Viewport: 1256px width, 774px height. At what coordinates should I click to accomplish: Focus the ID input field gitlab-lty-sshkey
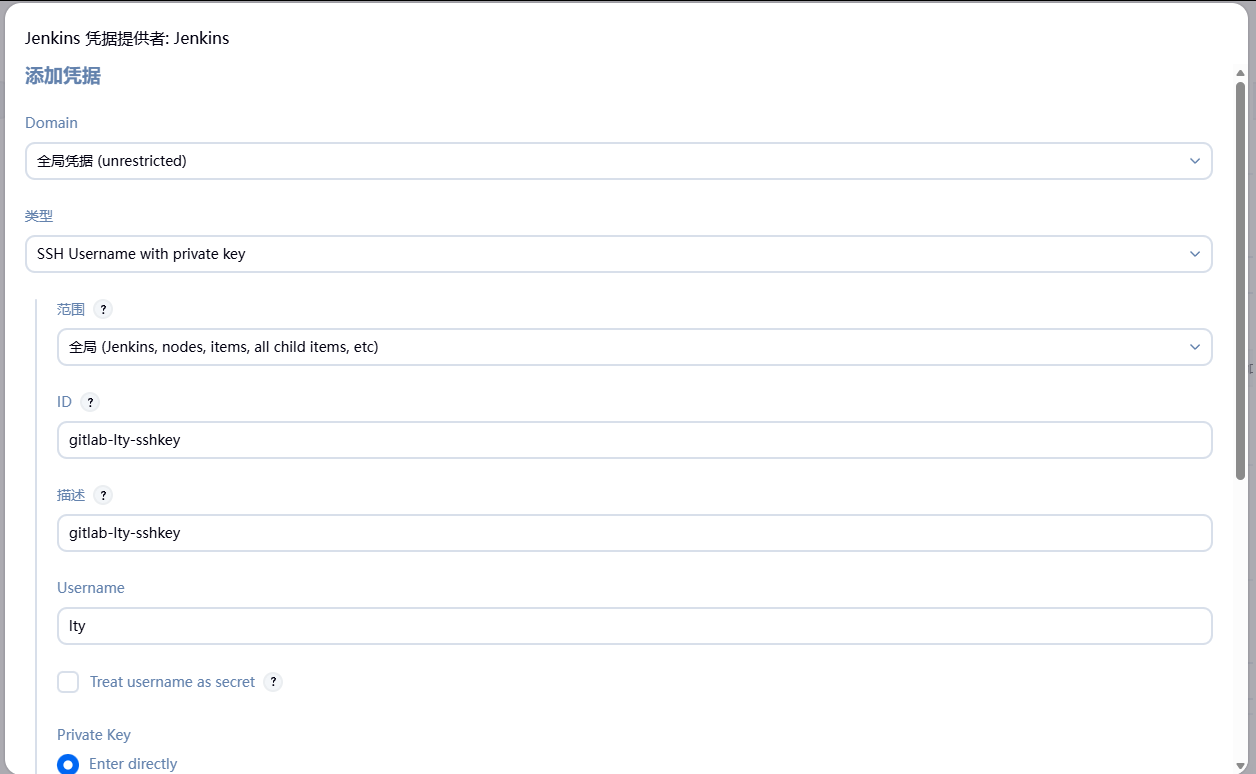(x=635, y=440)
